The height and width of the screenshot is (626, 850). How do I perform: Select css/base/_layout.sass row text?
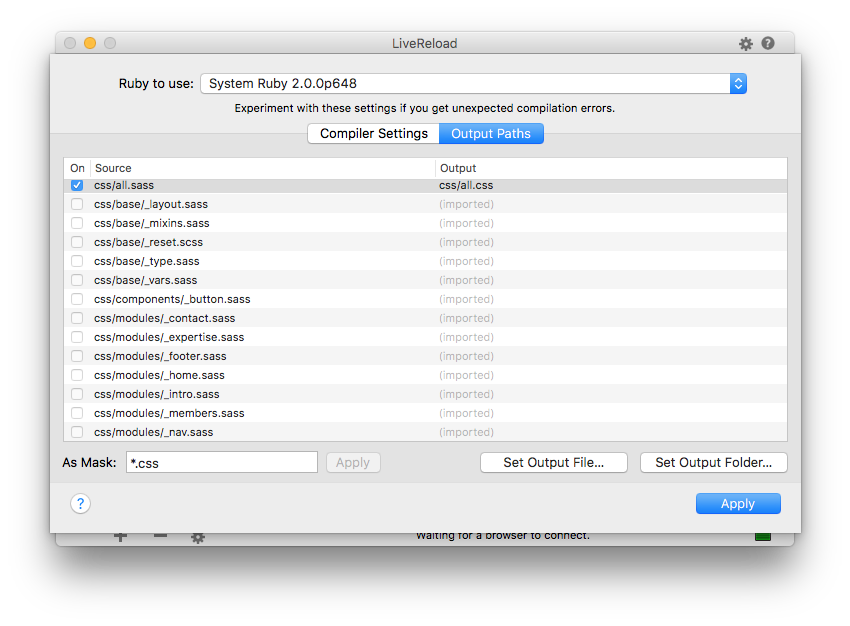pyautogui.click(x=151, y=204)
